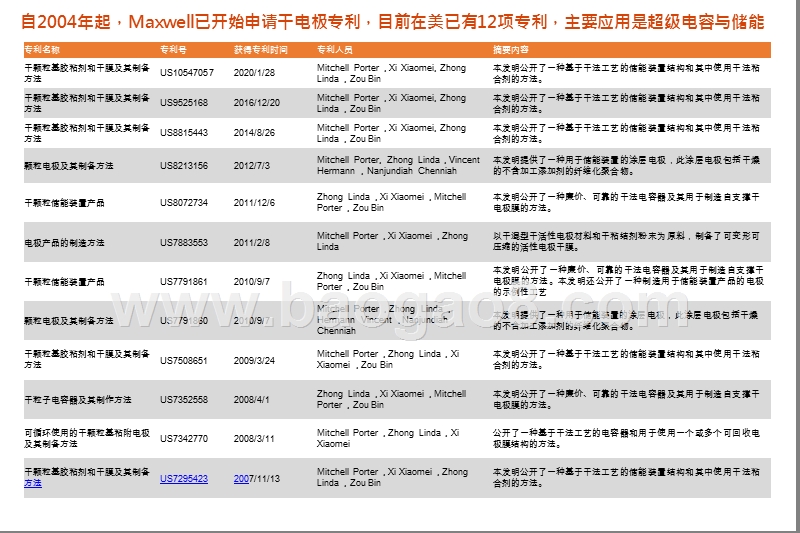This screenshot has height=533, width=800.
Task: Select patent number US7342770
Action: tap(184, 438)
